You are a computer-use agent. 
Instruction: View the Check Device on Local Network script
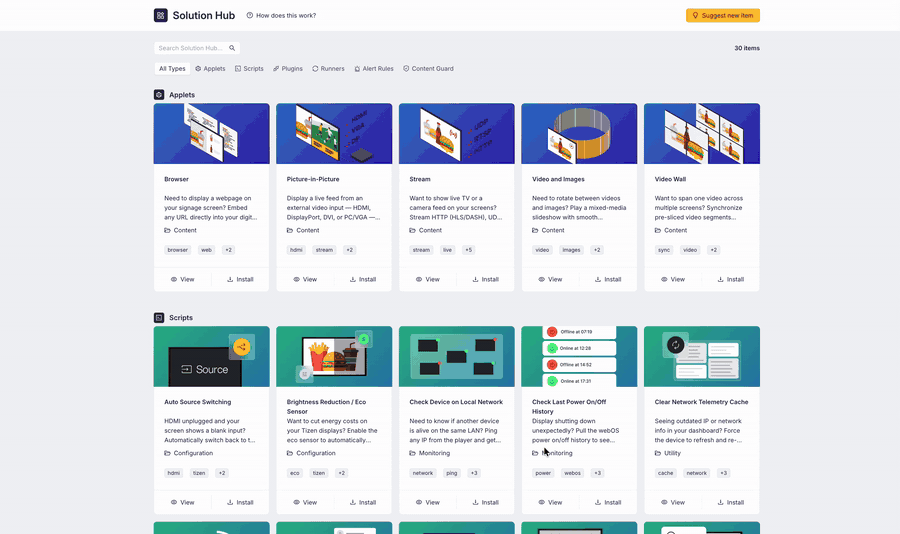428,502
